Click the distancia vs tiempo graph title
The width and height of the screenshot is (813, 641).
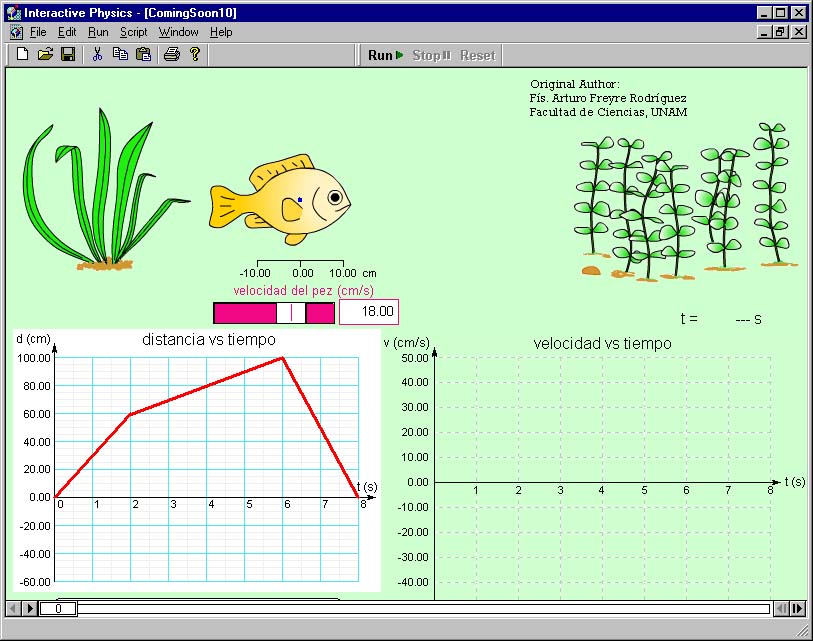click(x=208, y=340)
